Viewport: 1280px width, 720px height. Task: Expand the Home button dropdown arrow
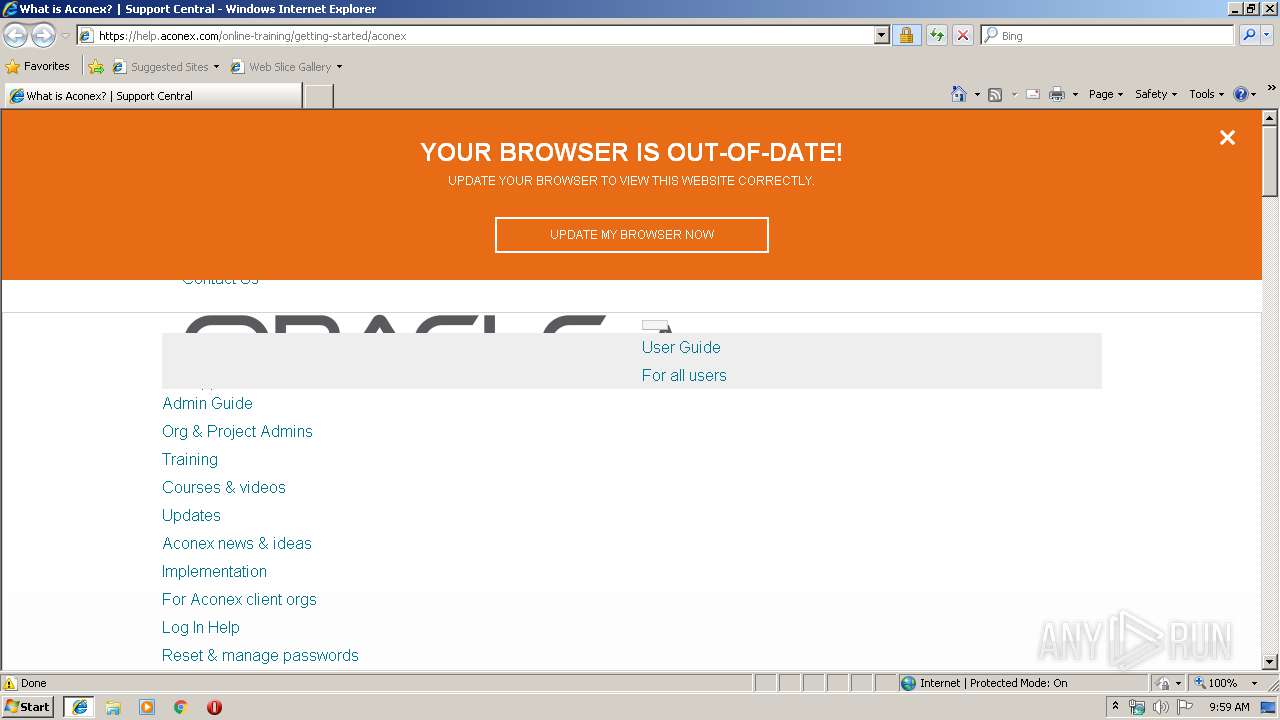coord(977,94)
